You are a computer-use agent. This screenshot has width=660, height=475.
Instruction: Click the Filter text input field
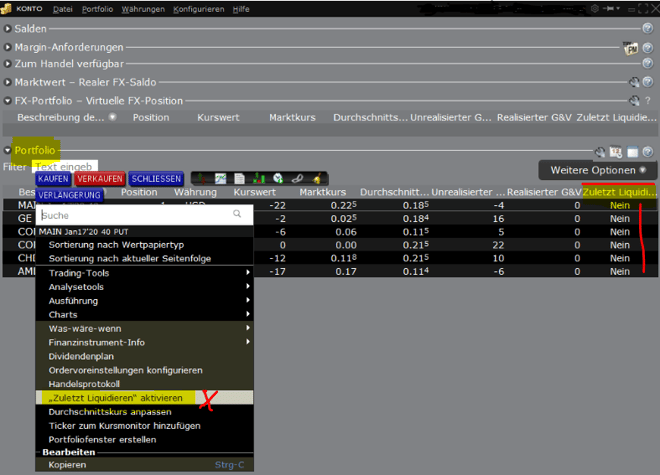(x=65, y=166)
